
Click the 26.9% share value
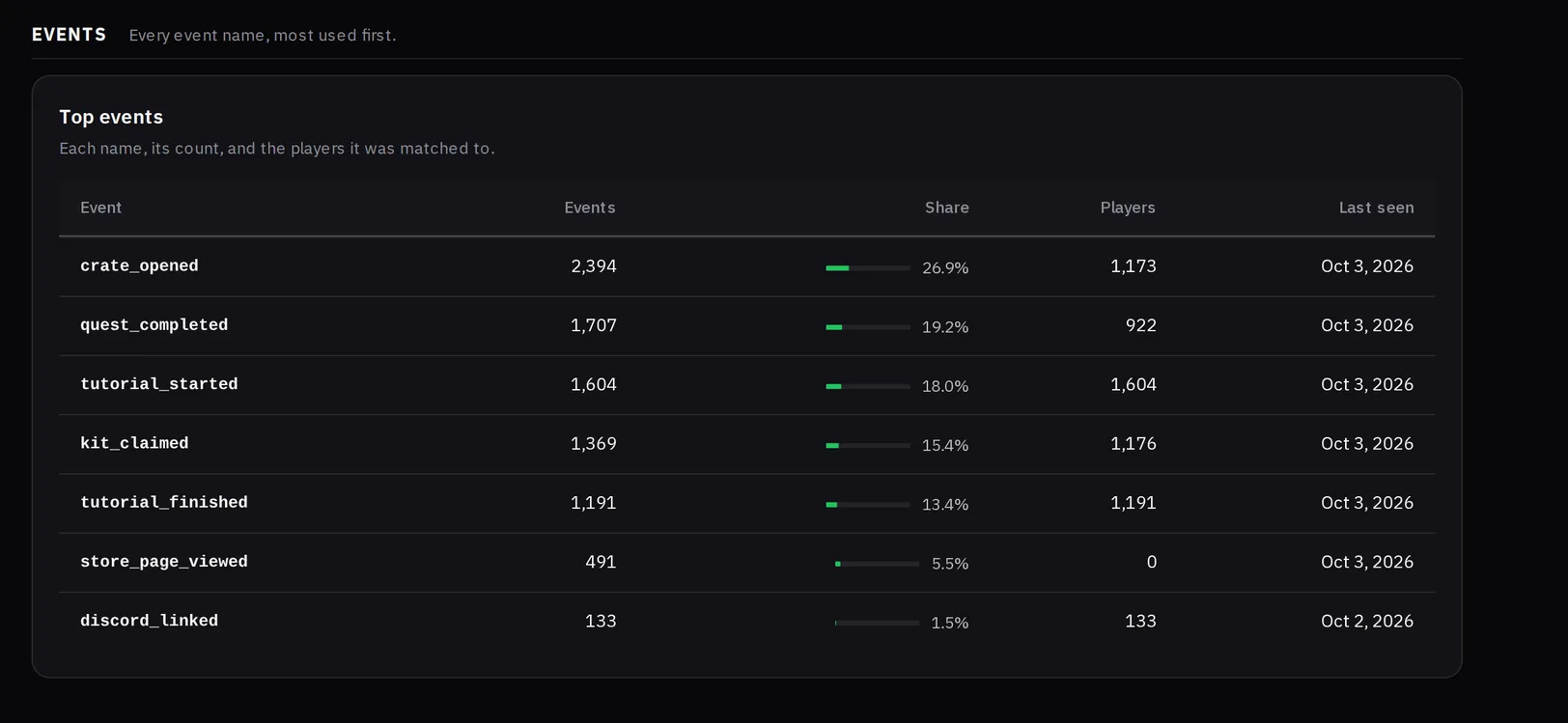pos(945,268)
